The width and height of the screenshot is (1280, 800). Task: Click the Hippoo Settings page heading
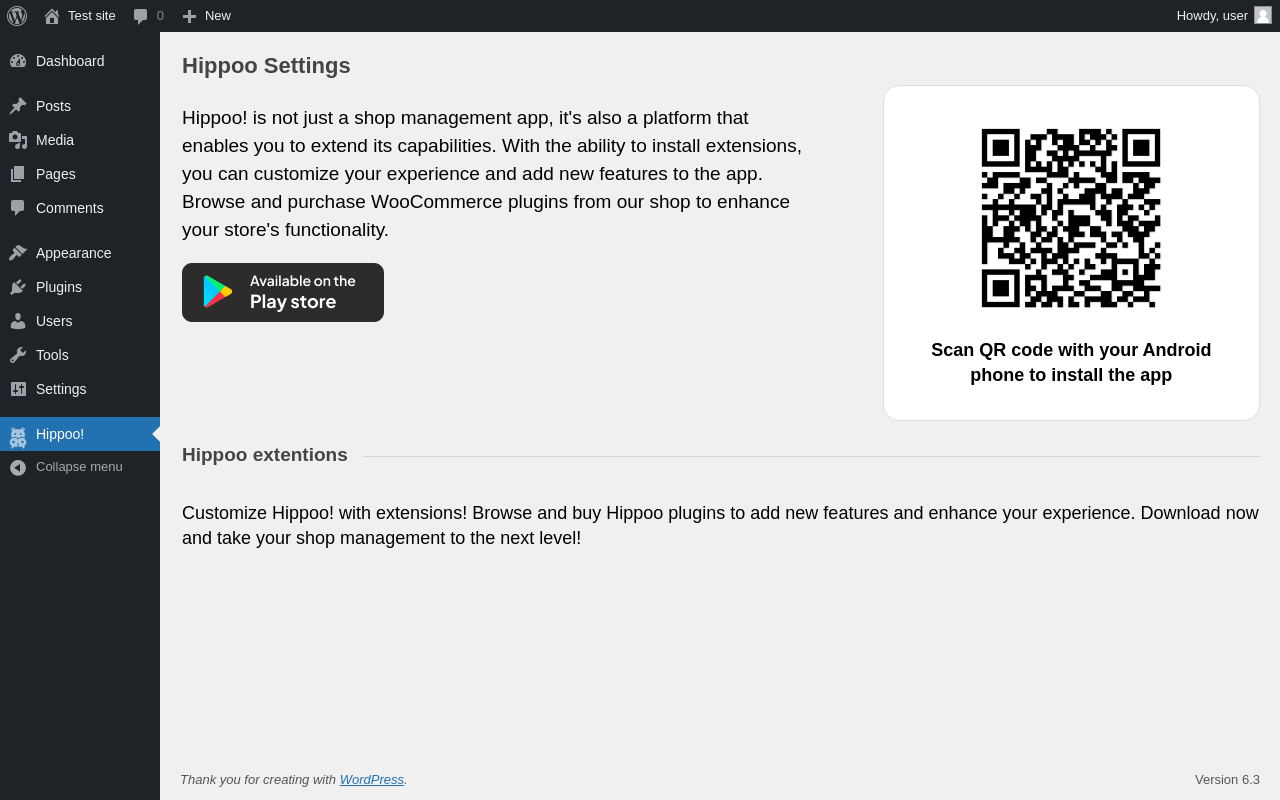click(x=266, y=66)
